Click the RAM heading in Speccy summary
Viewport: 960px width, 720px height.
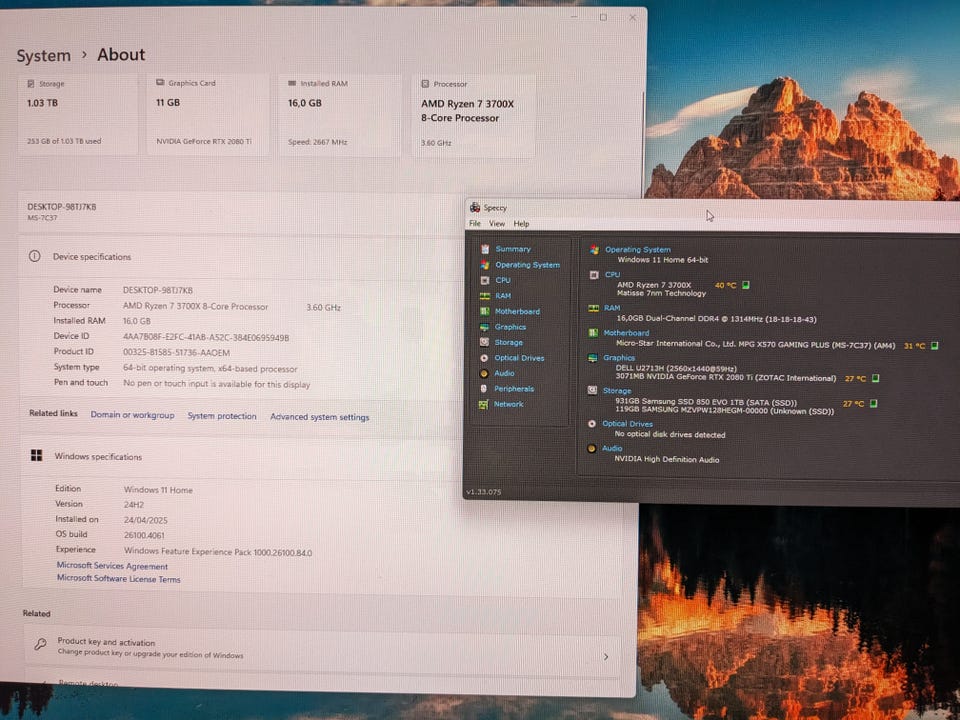point(612,308)
